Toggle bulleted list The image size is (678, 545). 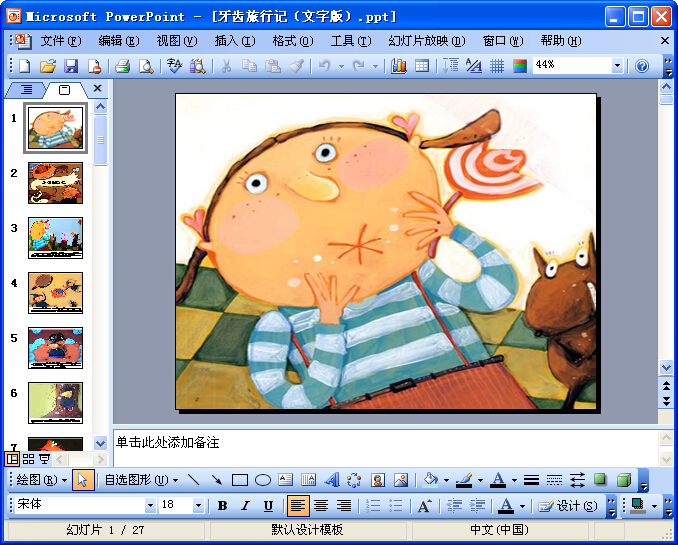pos(396,505)
